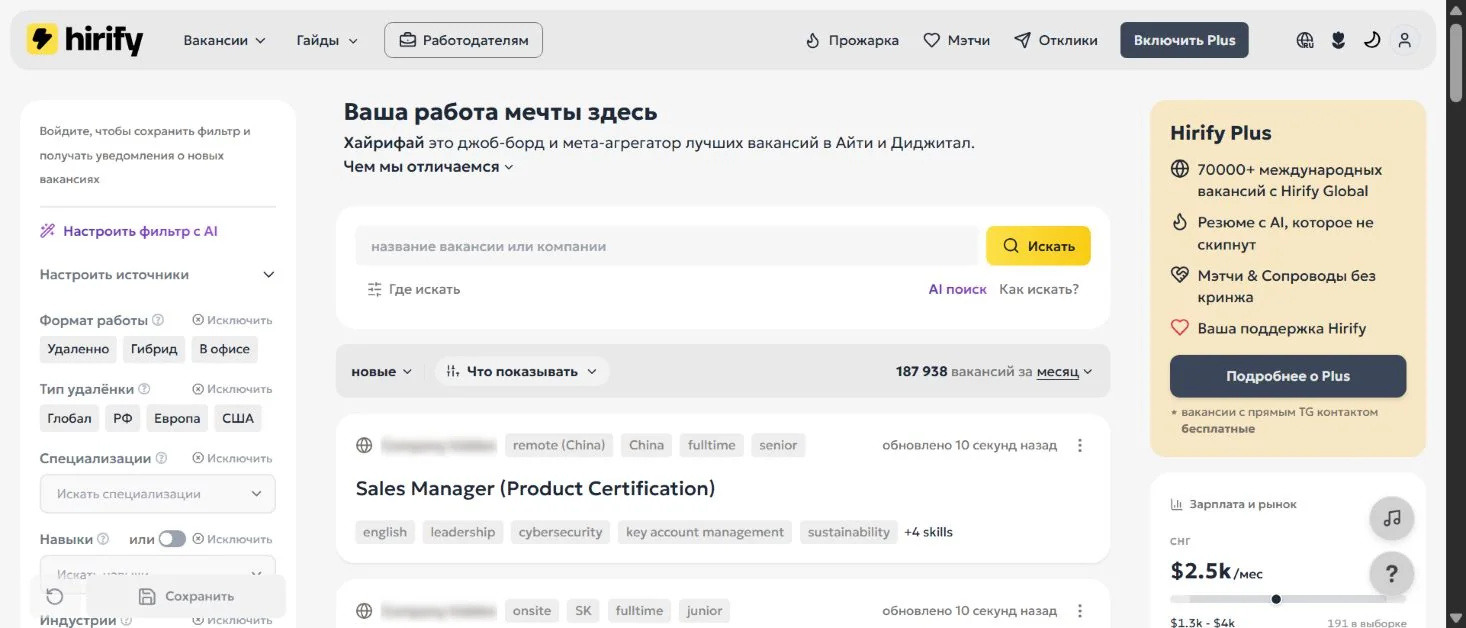Screen dimensions: 1466x628
Task: Click globe icon on the onsite SK card
Action: click(364, 610)
